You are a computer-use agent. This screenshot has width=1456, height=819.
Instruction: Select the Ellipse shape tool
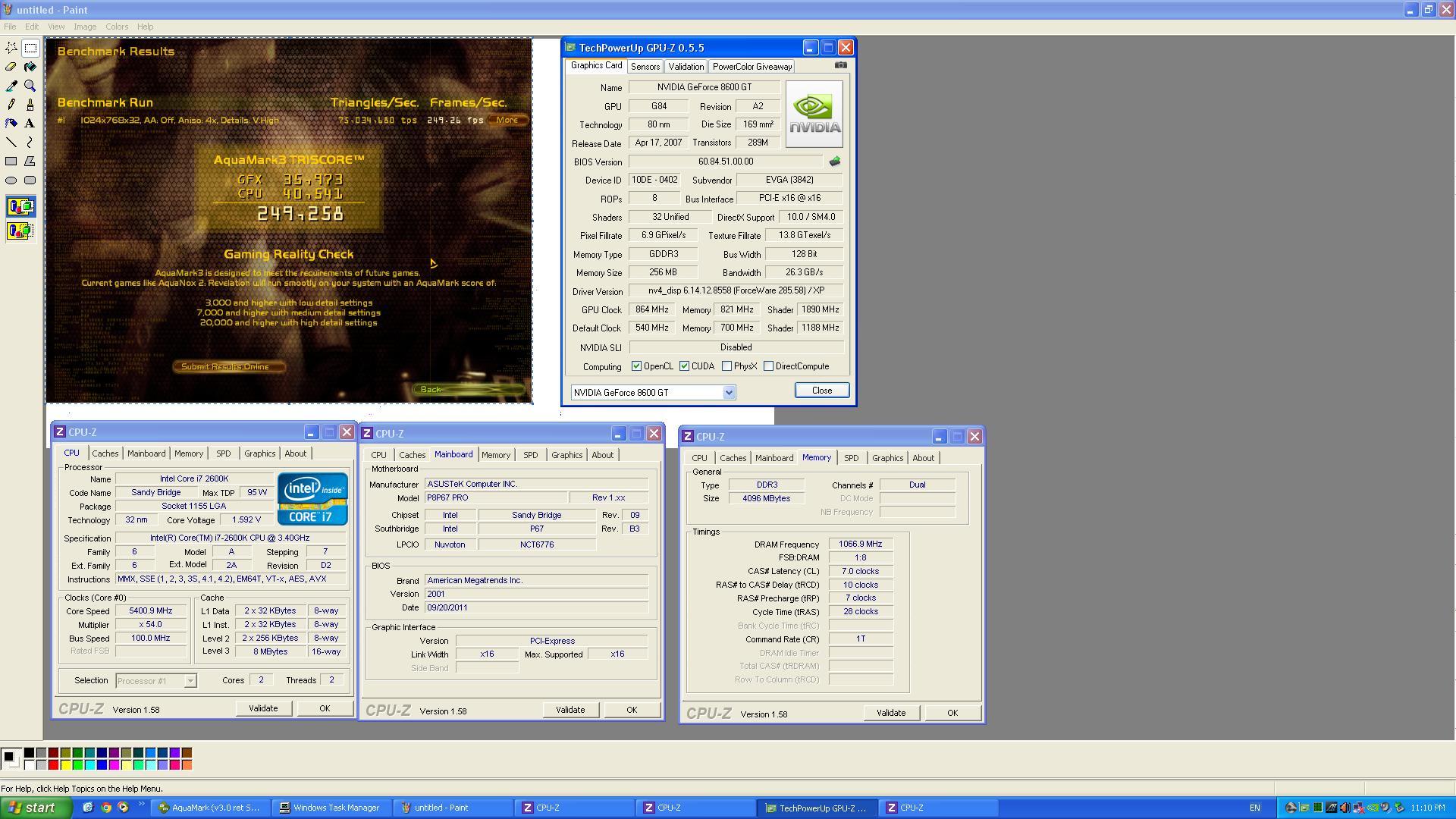11,180
